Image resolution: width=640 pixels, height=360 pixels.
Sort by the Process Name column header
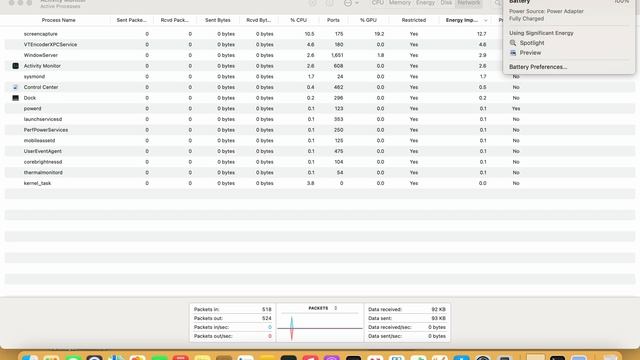click(x=58, y=20)
